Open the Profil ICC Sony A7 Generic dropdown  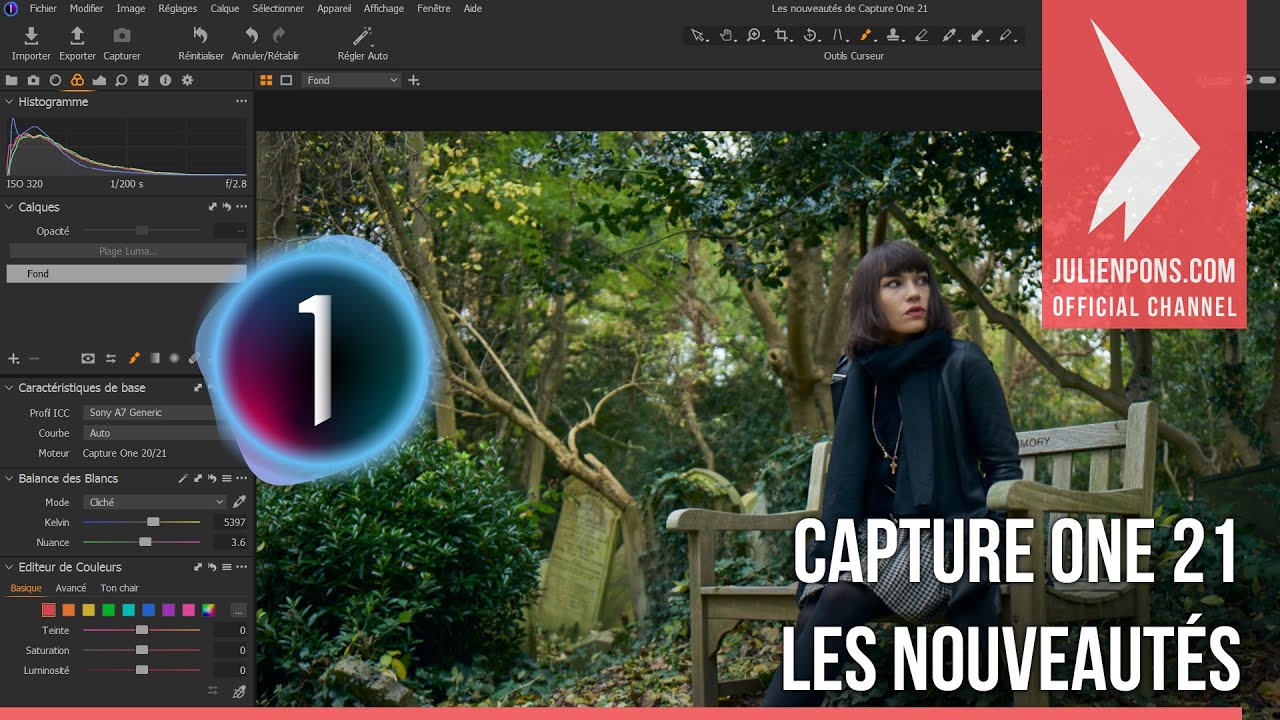pos(150,412)
